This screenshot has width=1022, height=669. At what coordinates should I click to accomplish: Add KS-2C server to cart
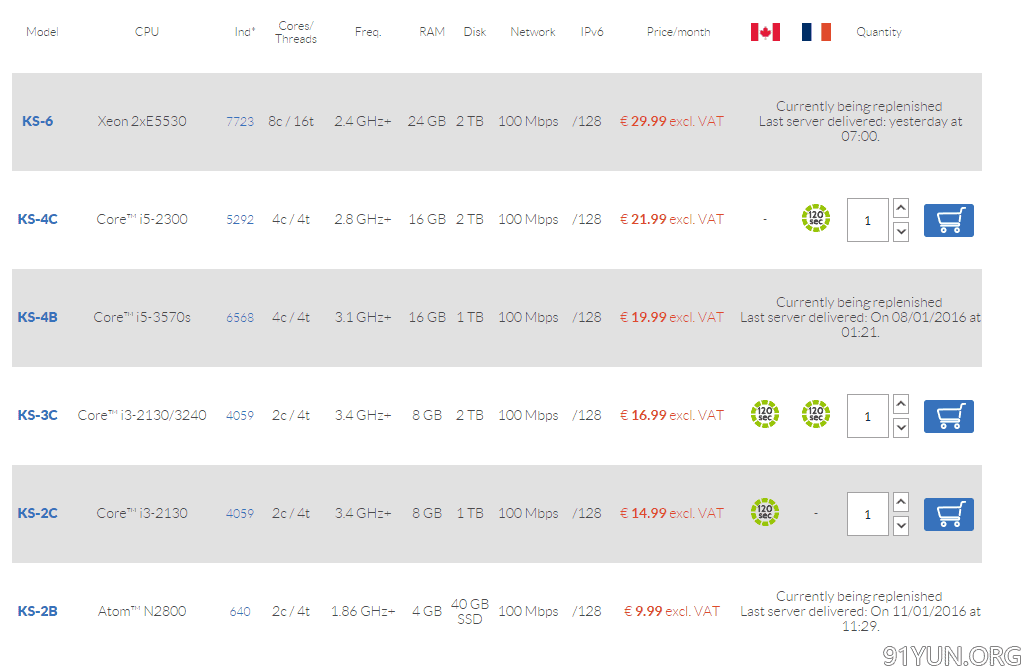tap(948, 514)
